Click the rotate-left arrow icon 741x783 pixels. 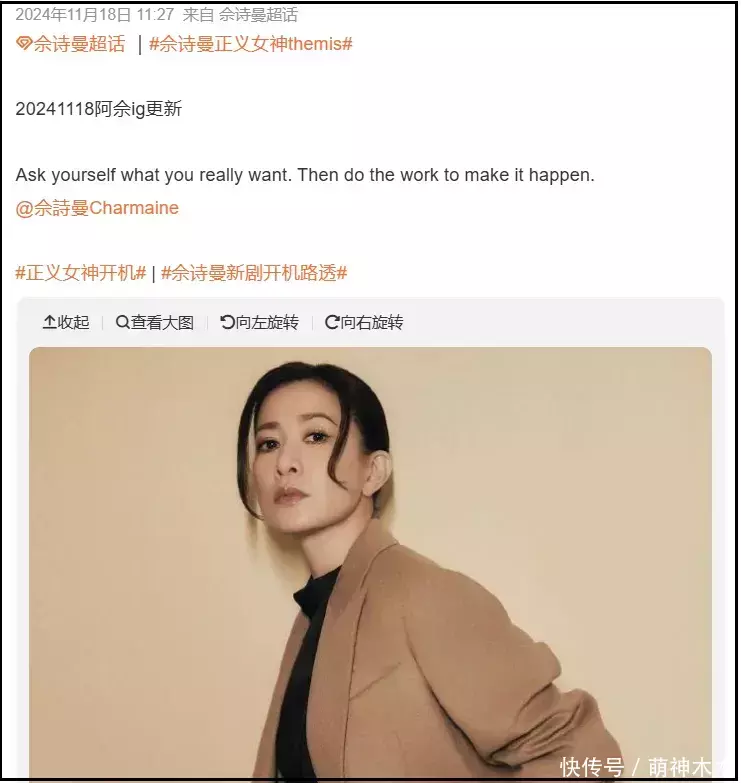228,322
